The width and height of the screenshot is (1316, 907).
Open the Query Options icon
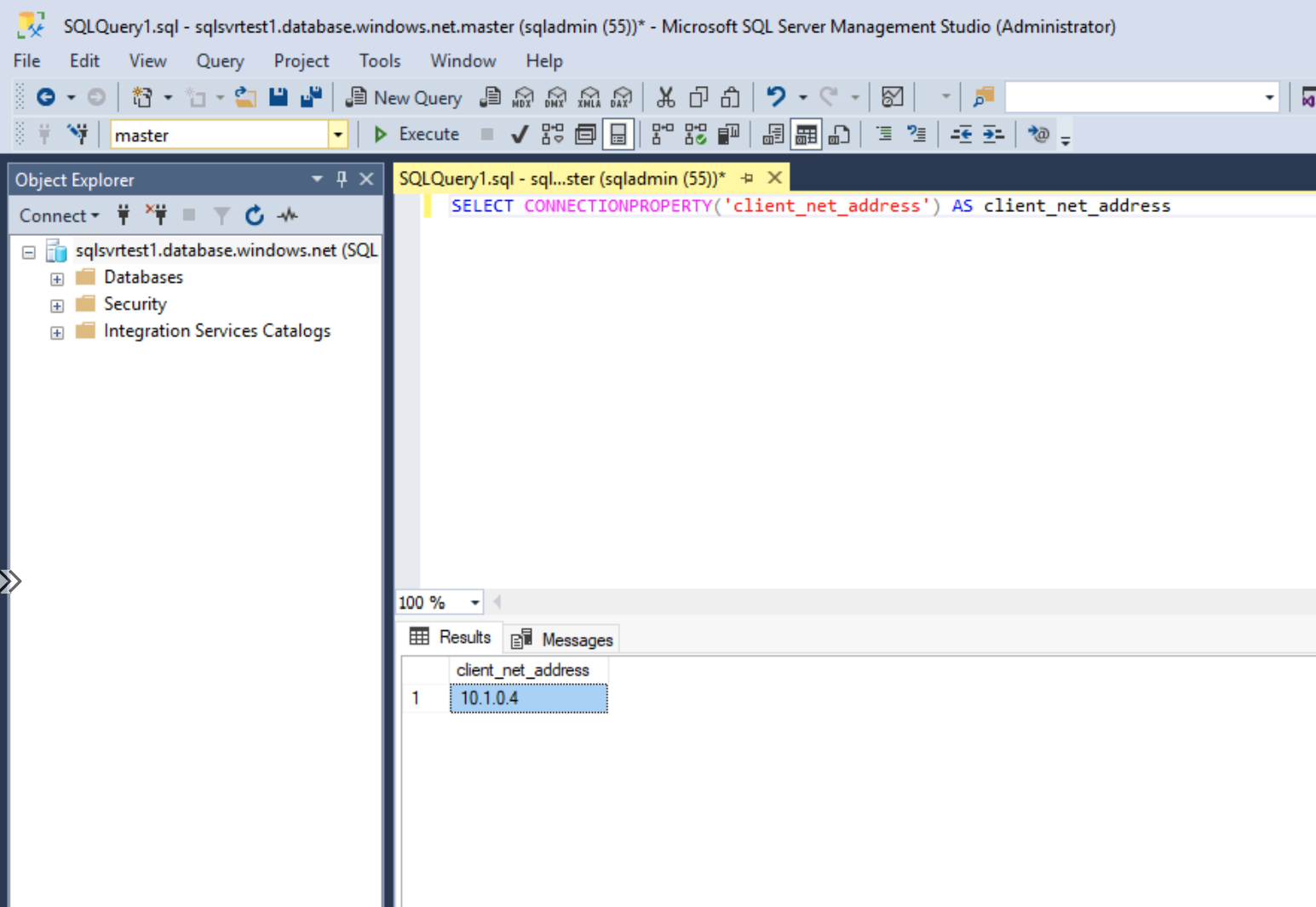[x=585, y=134]
